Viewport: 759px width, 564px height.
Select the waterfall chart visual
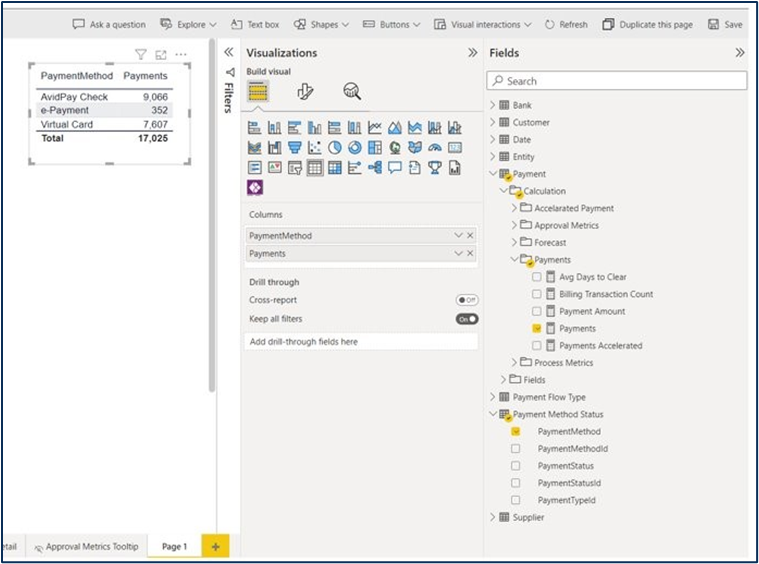tap(274, 148)
